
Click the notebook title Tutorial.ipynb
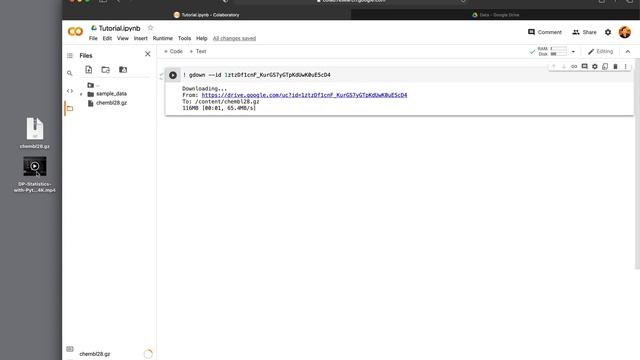(119, 28)
